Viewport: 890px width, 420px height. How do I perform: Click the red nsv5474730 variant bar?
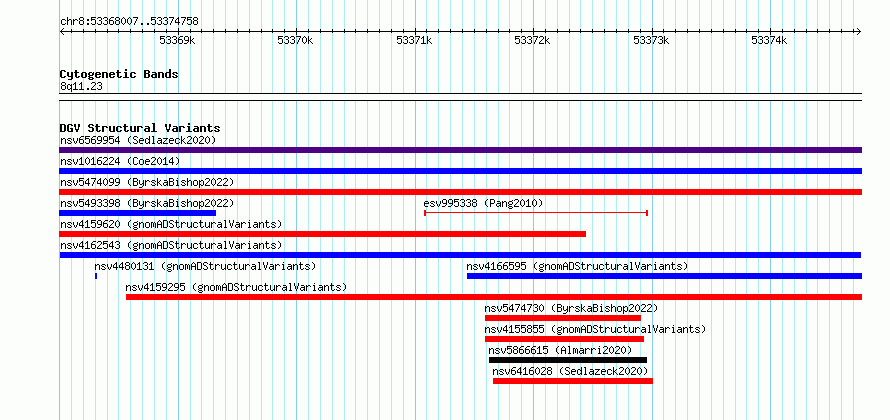click(562, 318)
